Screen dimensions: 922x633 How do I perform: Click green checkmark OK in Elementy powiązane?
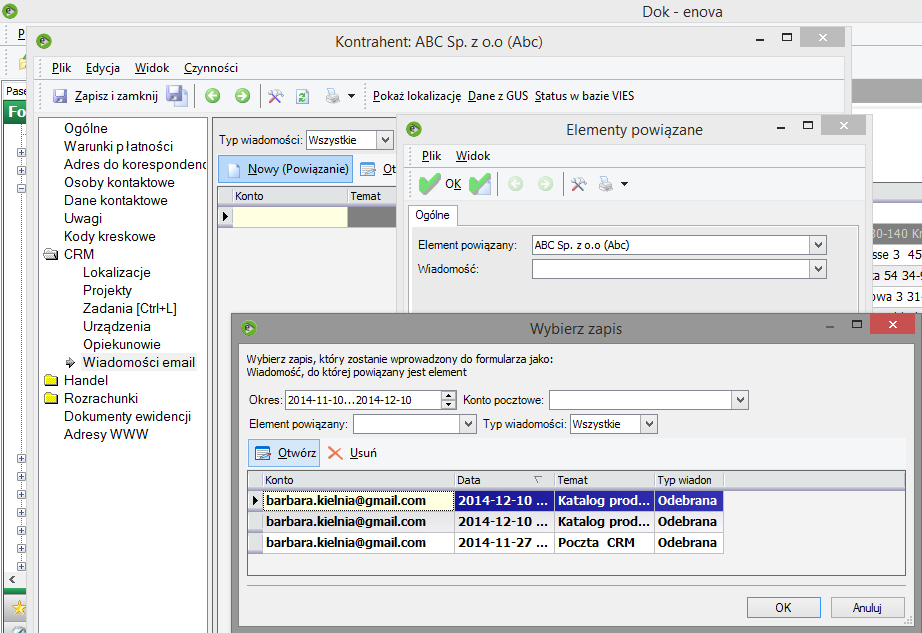tap(440, 184)
